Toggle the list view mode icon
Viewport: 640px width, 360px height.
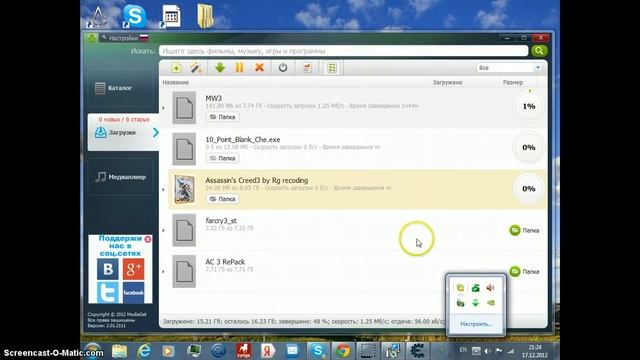tap(332, 68)
